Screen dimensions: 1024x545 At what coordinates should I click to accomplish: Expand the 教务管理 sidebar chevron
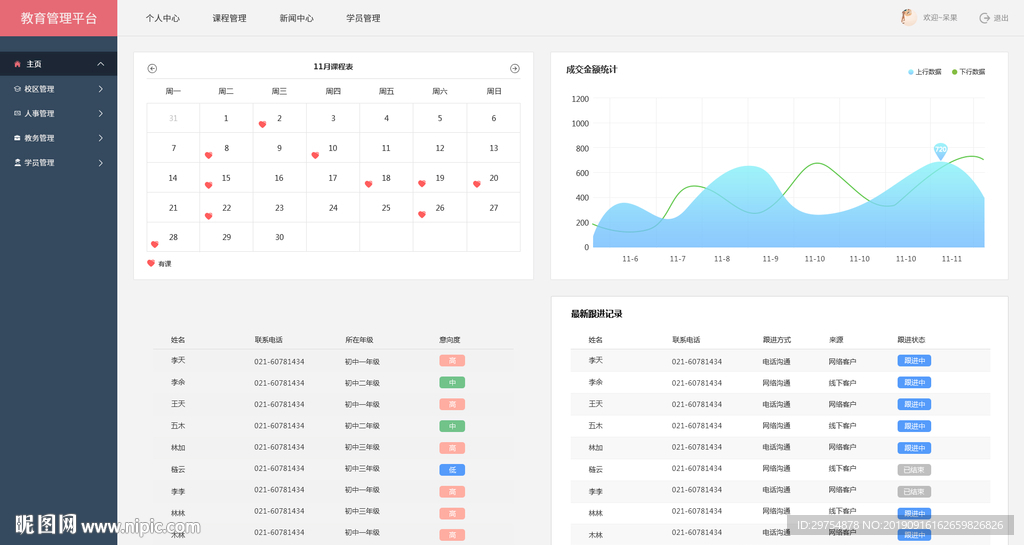101,138
